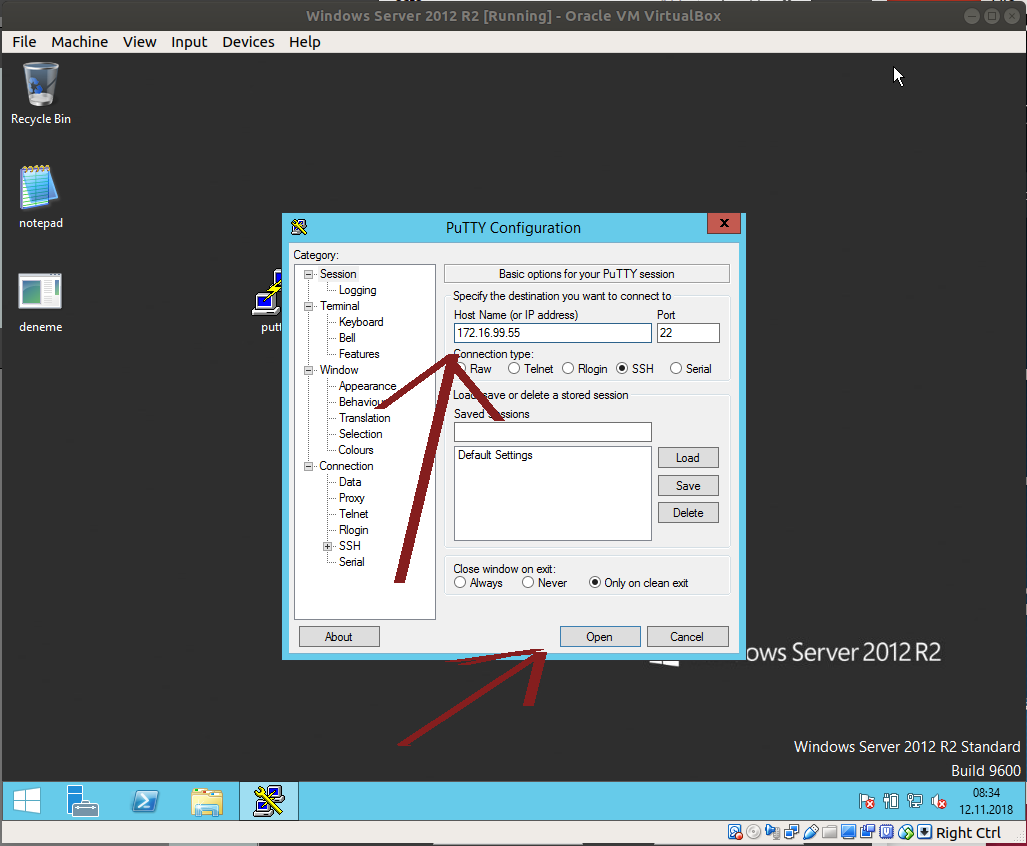Select Logging in the category tree
Image resolution: width=1027 pixels, height=846 pixels.
tap(358, 290)
